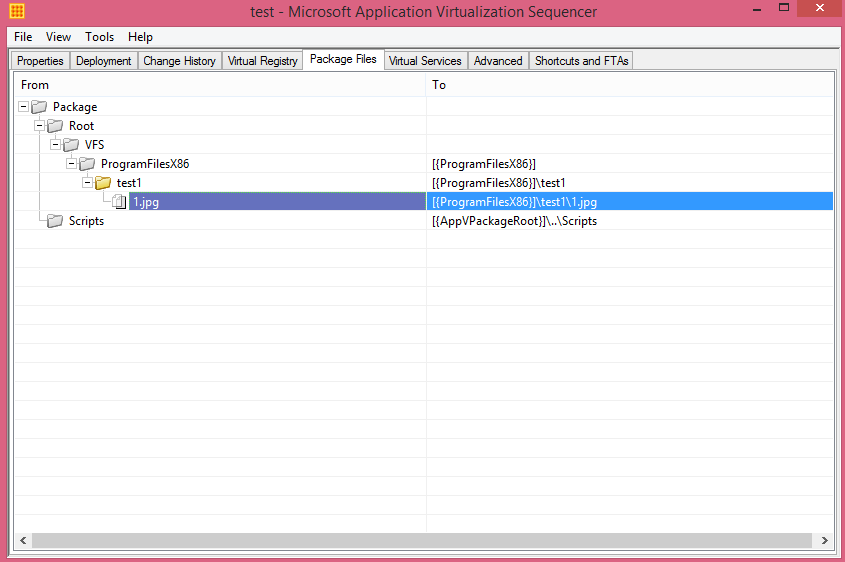Click the From column header

click(220, 85)
